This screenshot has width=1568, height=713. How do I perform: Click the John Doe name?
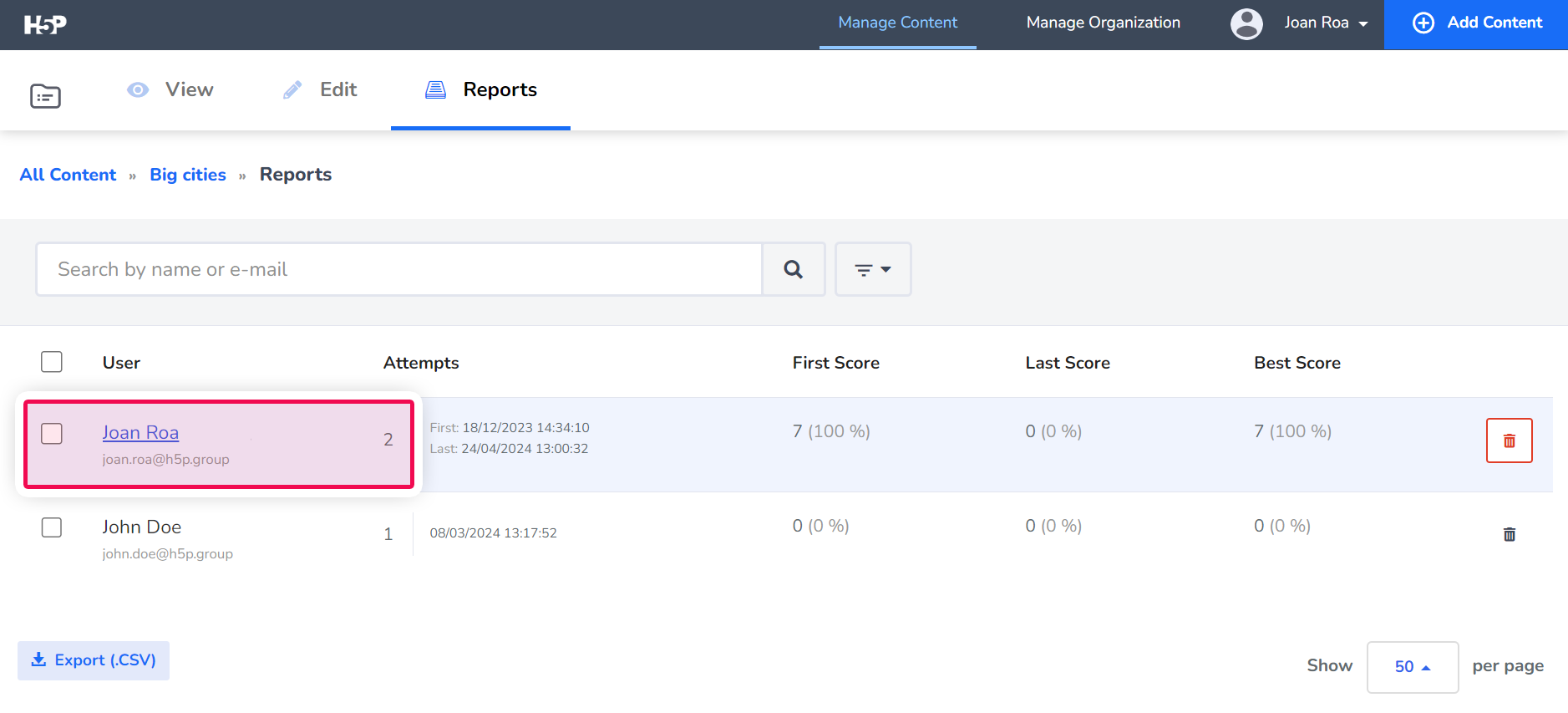142,527
